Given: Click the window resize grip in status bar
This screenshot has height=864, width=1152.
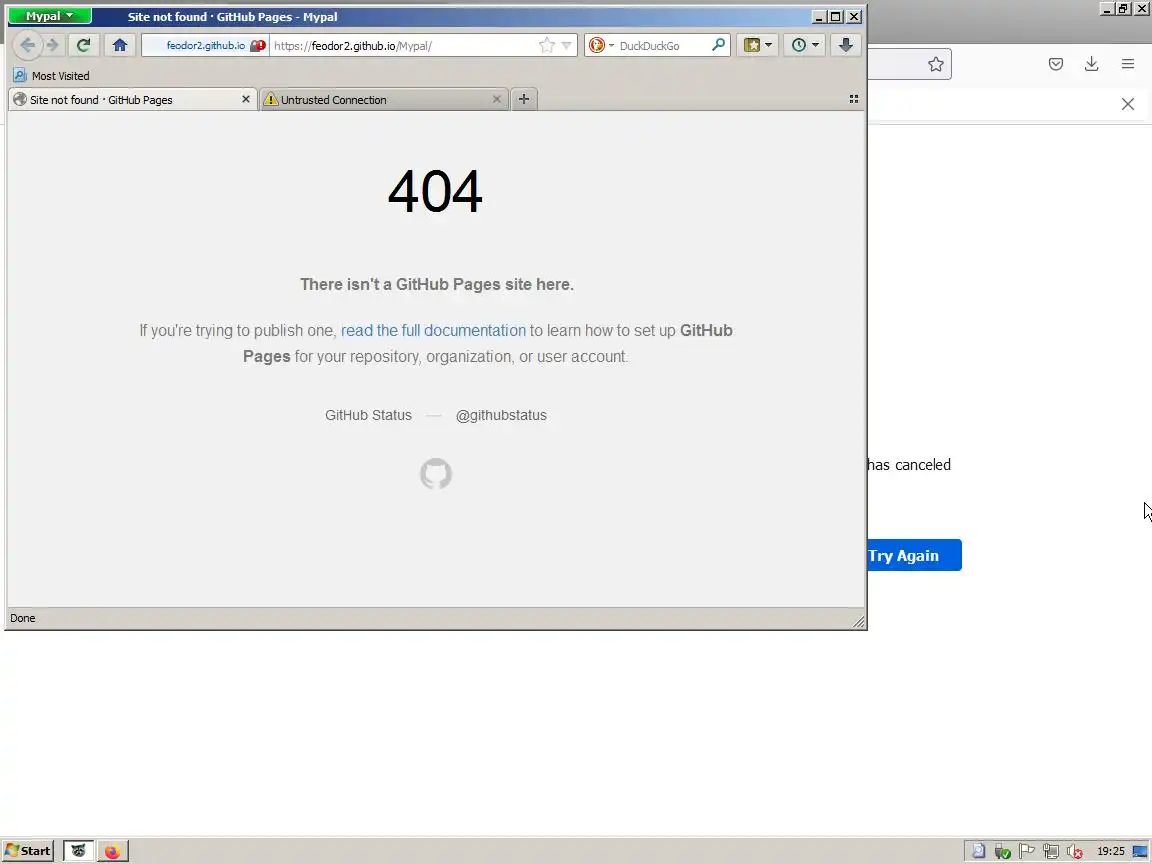Looking at the screenshot, I should click(858, 622).
